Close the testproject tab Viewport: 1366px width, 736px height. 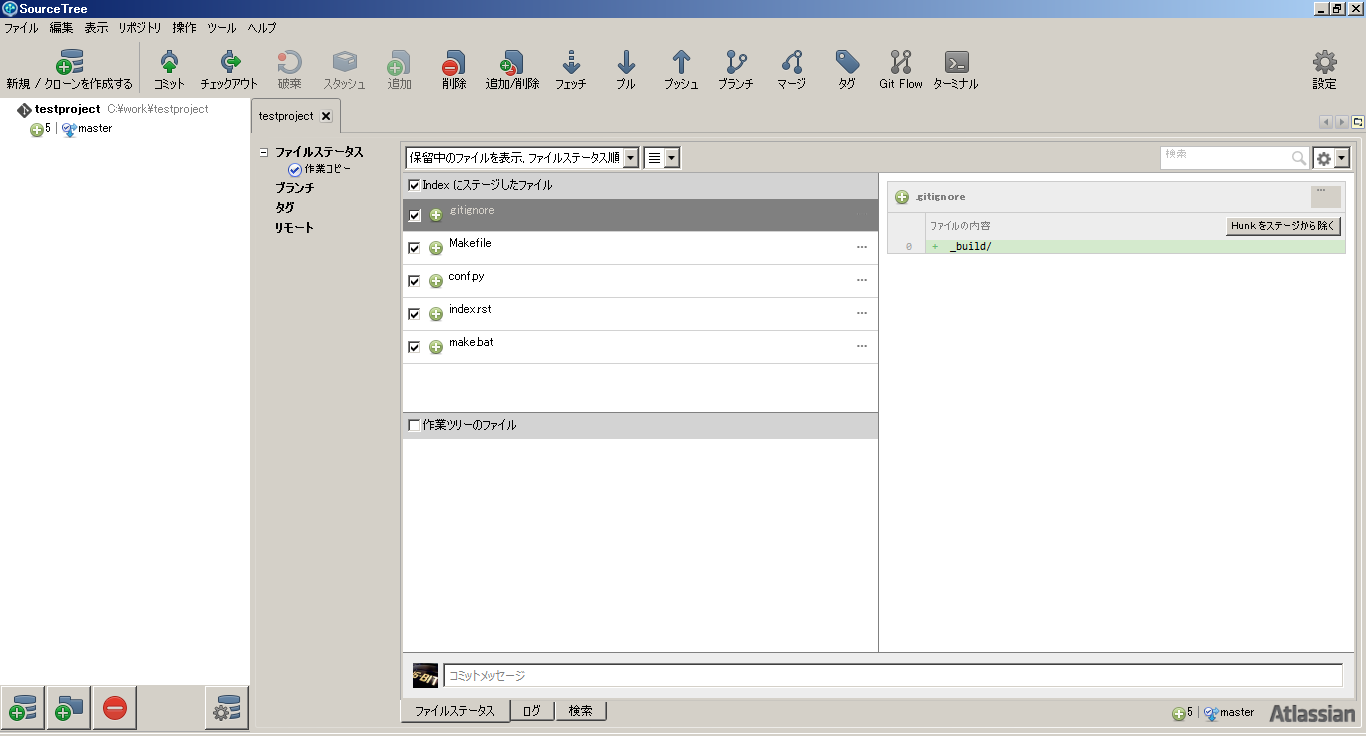point(326,116)
